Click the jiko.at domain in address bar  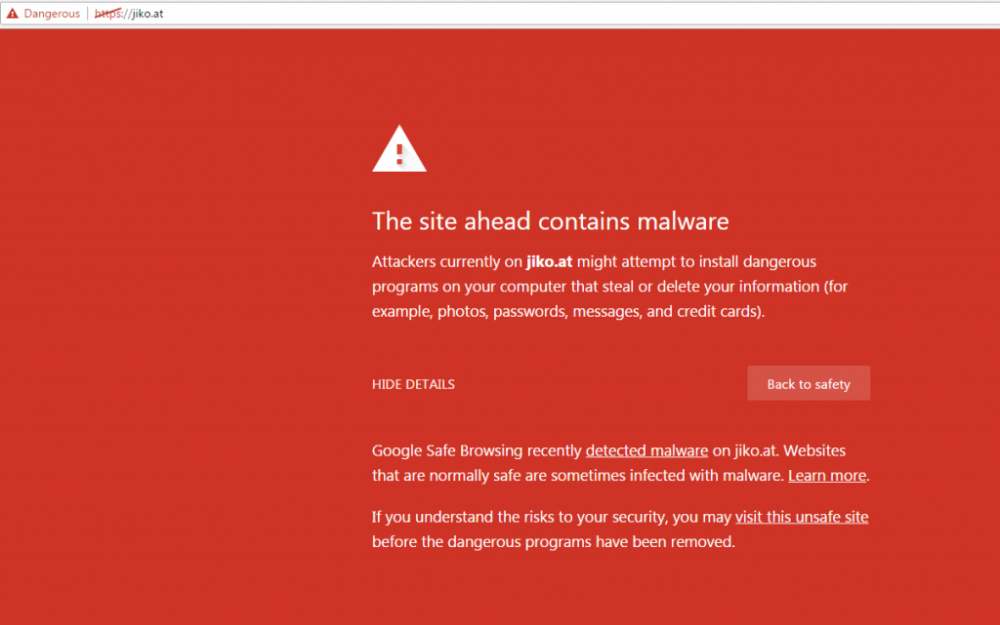(147, 14)
